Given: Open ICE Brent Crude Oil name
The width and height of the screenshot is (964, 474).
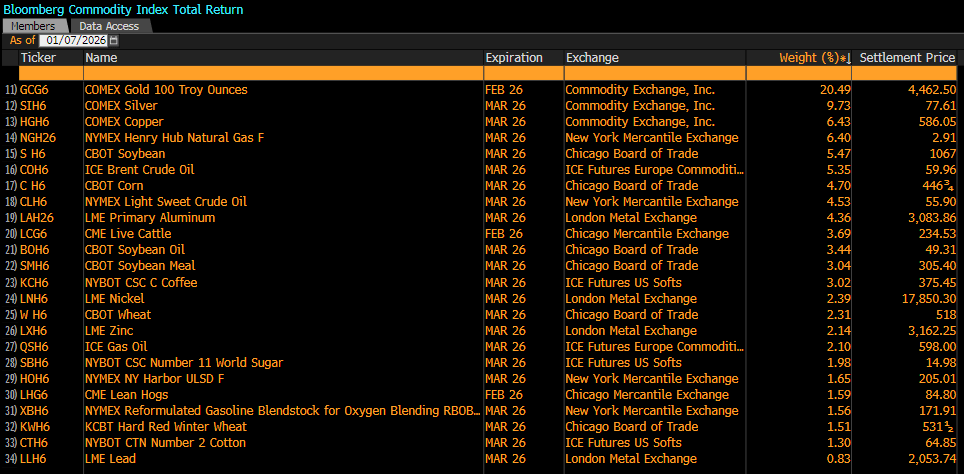Looking at the screenshot, I should click(x=140, y=170).
